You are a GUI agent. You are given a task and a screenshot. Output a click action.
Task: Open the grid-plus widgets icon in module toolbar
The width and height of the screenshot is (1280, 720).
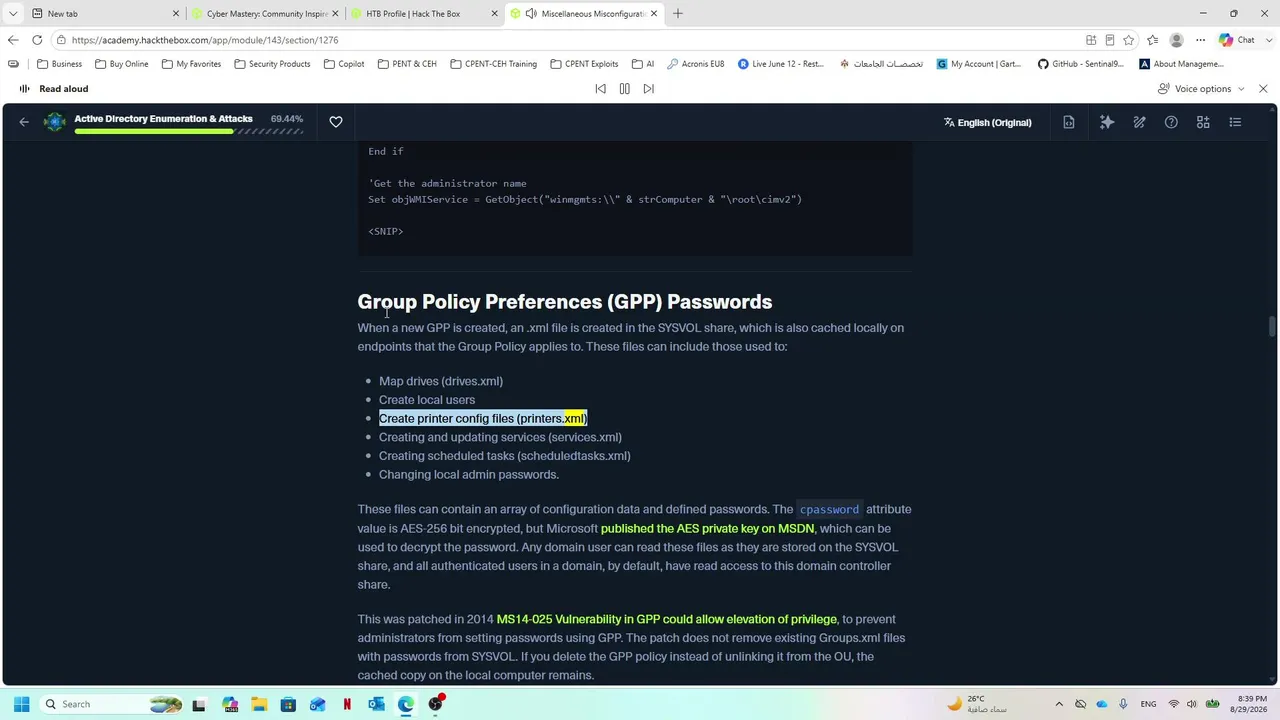1203,122
